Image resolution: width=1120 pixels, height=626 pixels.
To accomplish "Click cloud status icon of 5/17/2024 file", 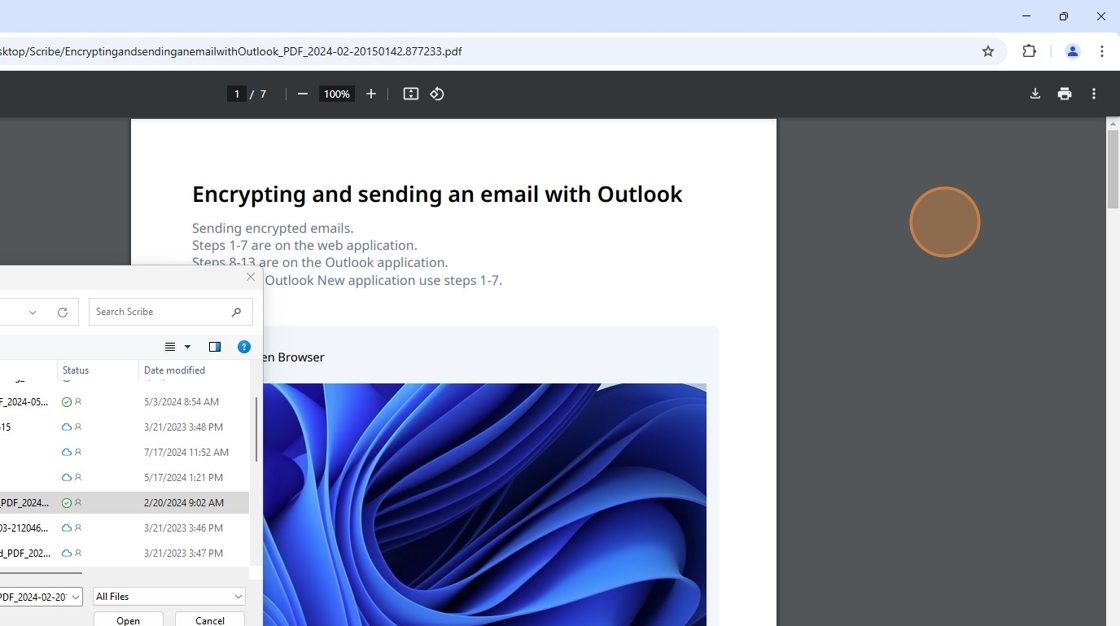I will tap(66, 477).
